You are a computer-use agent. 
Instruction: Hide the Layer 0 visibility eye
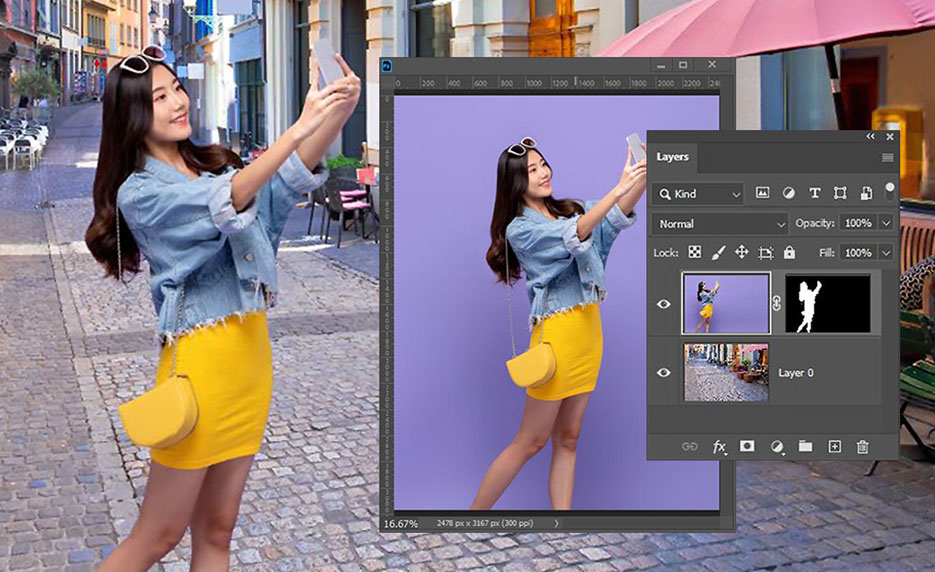click(664, 373)
